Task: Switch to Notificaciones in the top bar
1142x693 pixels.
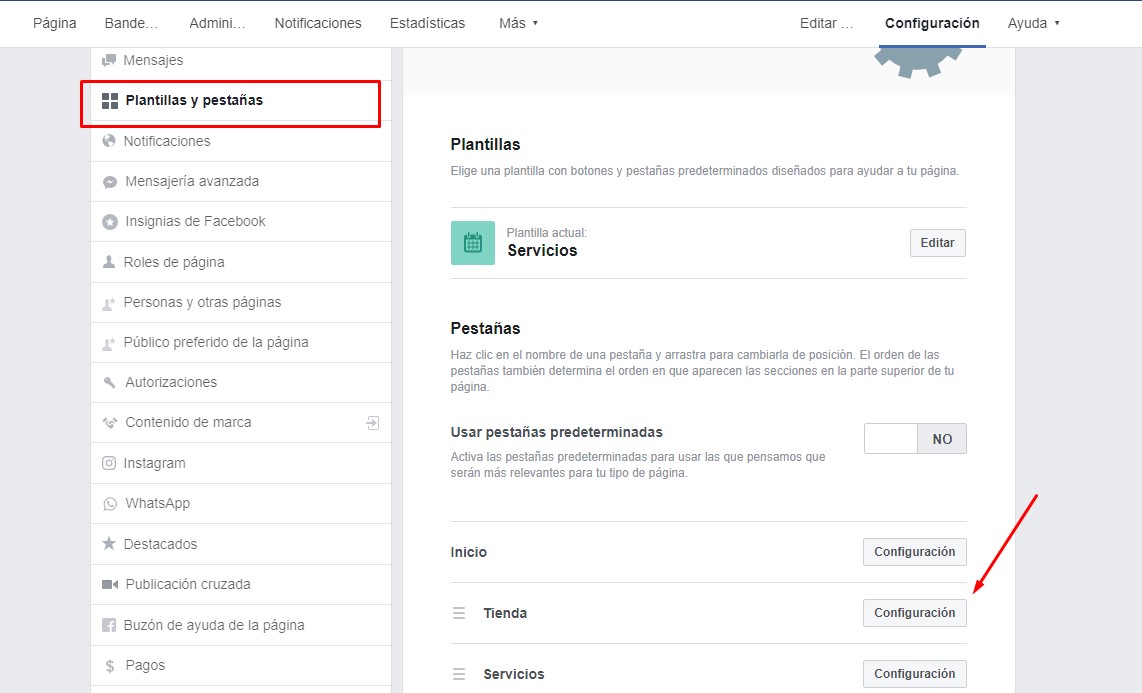Action: tap(318, 23)
